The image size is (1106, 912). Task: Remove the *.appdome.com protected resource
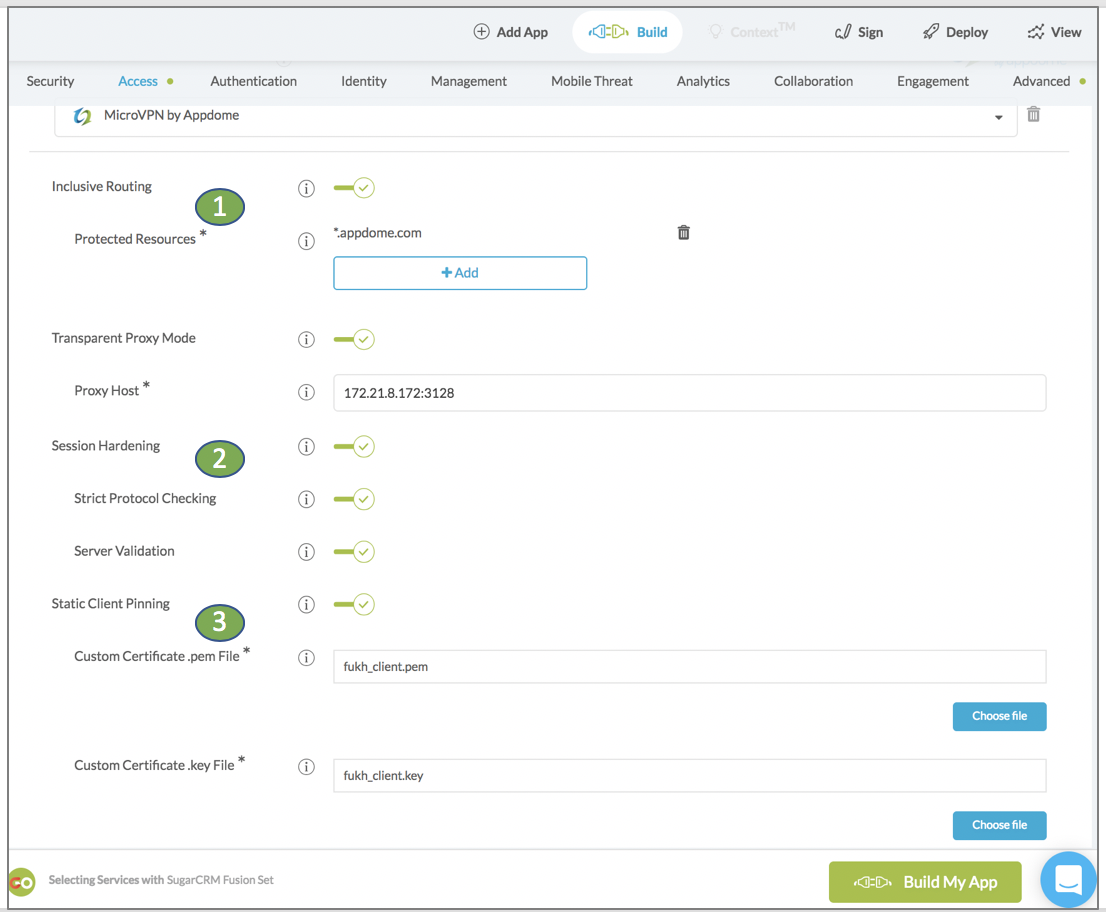[x=683, y=233]
